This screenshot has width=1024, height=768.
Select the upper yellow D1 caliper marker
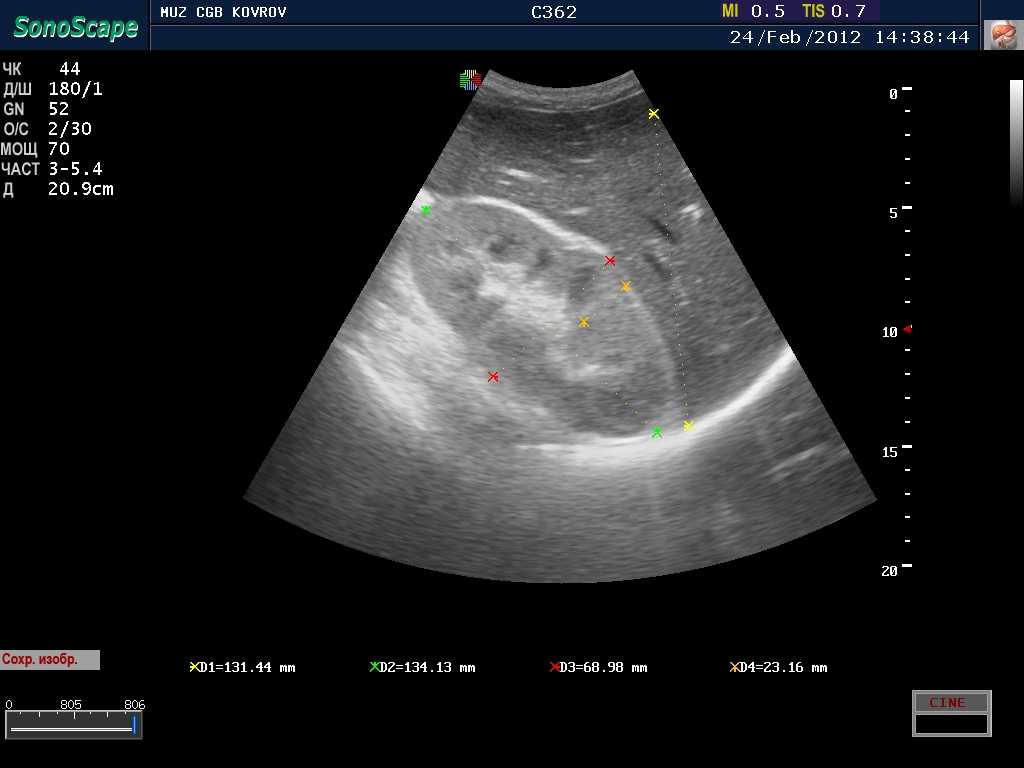tap(653, 114)
